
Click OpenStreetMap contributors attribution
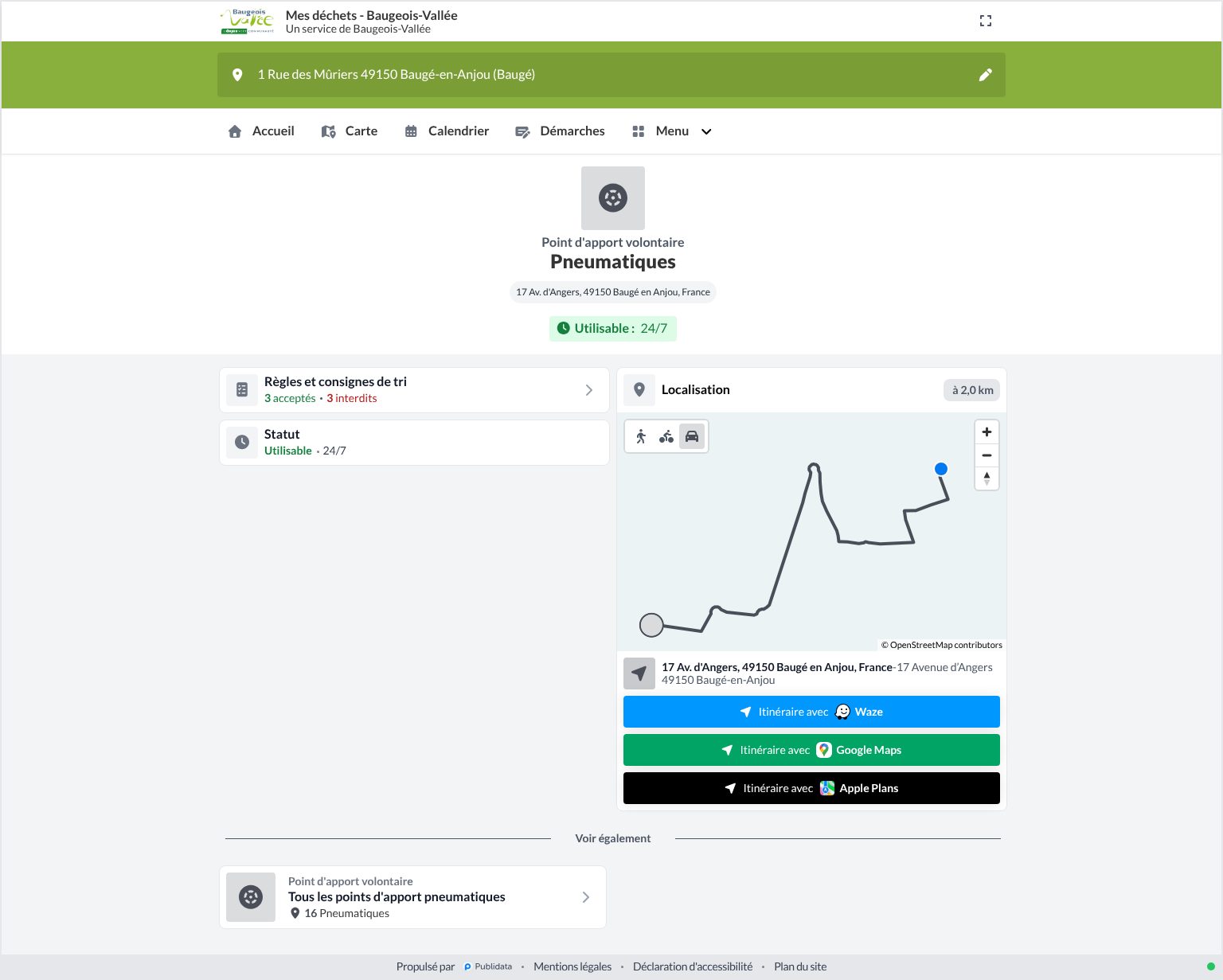(x=942, y=645)
